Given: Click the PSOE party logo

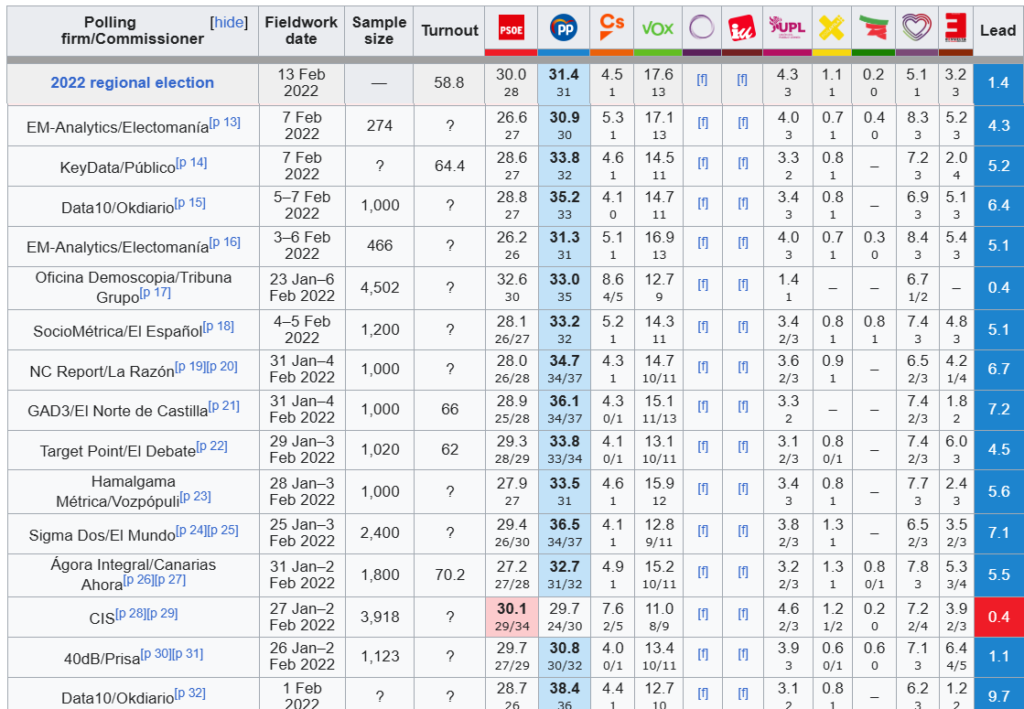Looking at the screenshot, I should coord(511,30).
